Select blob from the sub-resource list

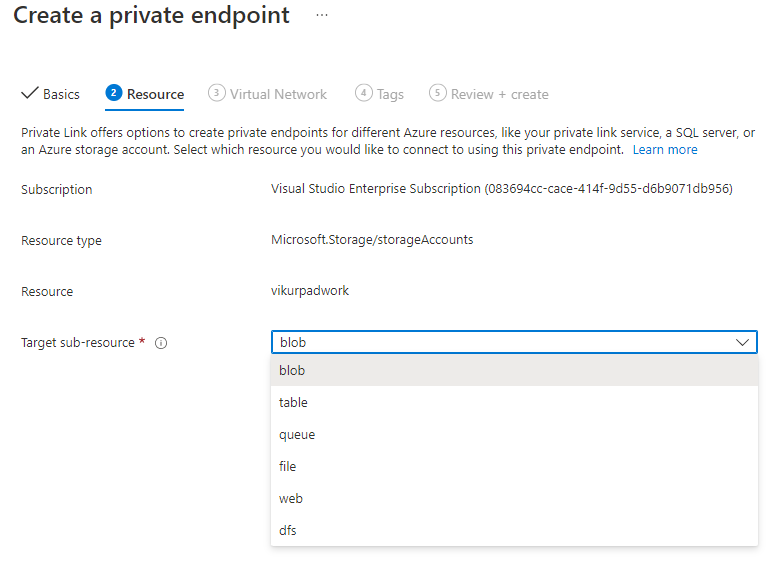pyautogui.click(x=292, y=370)
